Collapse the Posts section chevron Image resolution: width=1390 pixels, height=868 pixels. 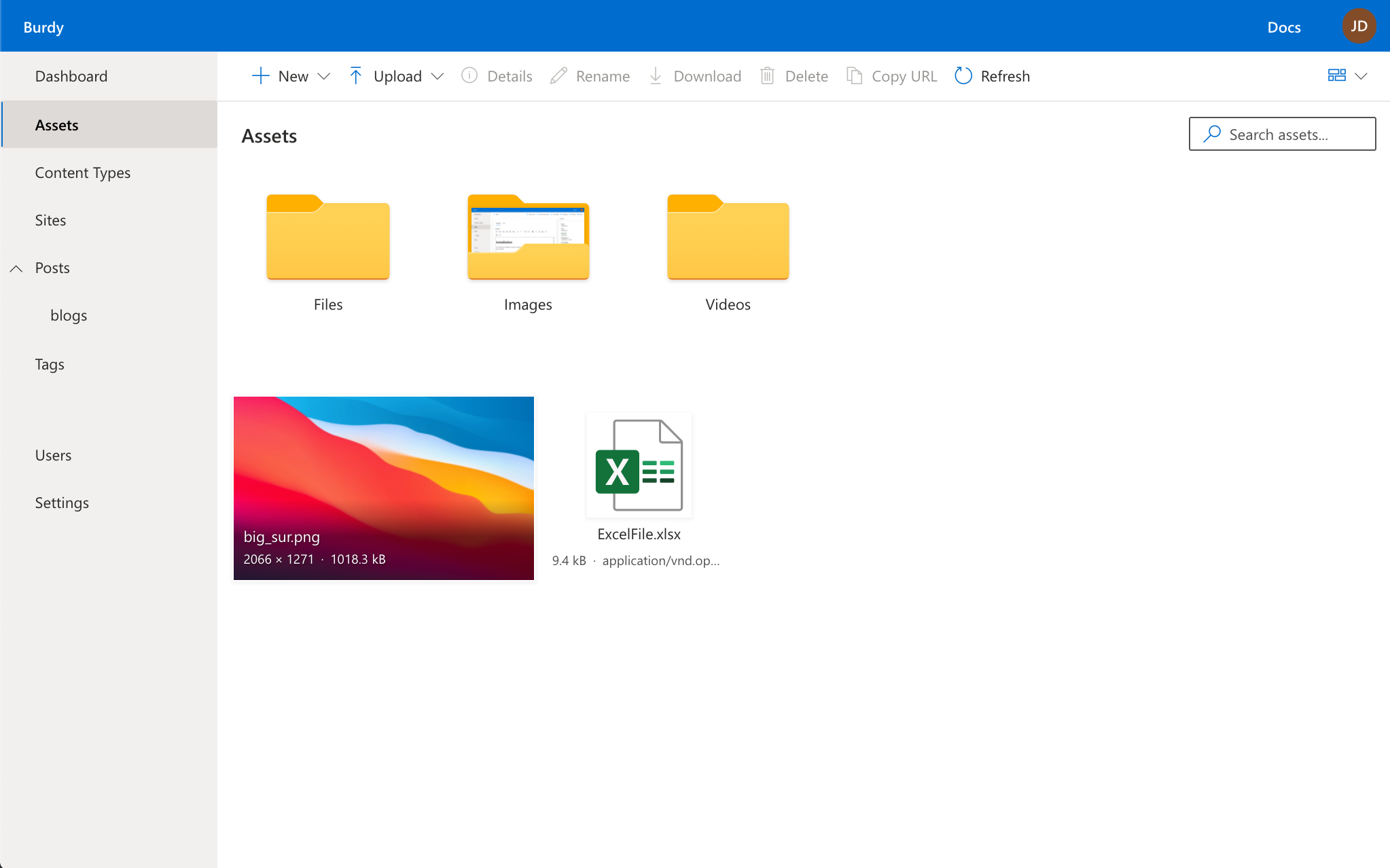point(16,268)
